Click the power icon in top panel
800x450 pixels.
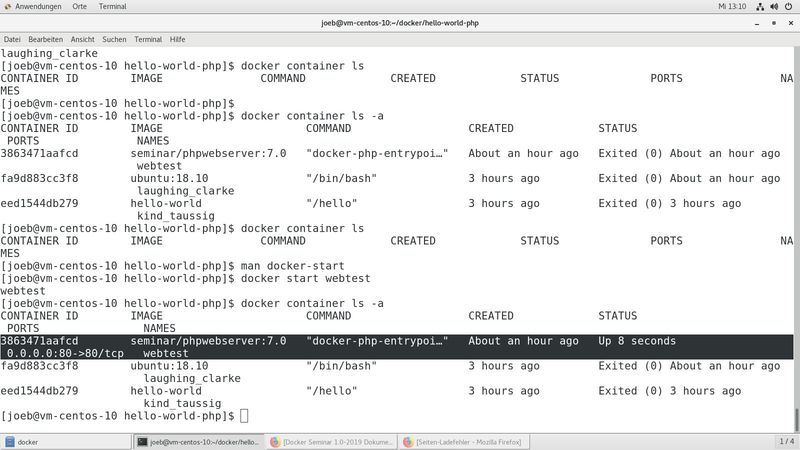(788, 7)
